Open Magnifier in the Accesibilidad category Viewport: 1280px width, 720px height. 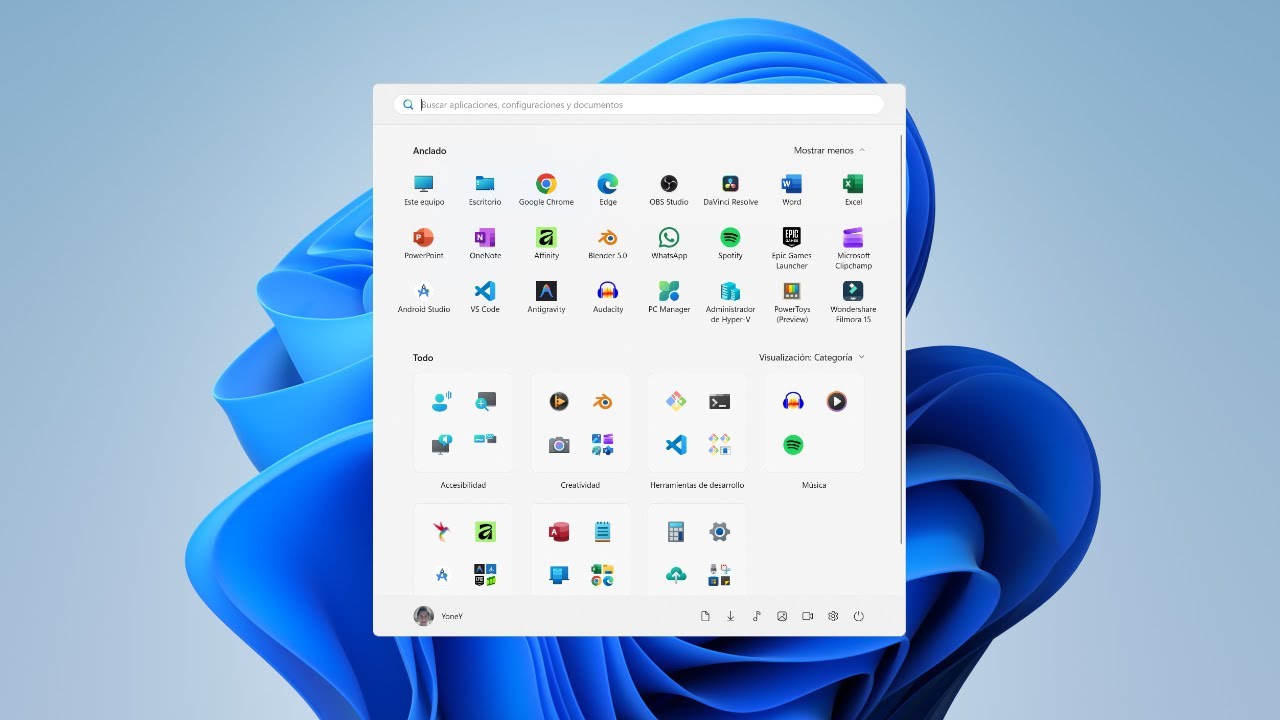point(486,401)
